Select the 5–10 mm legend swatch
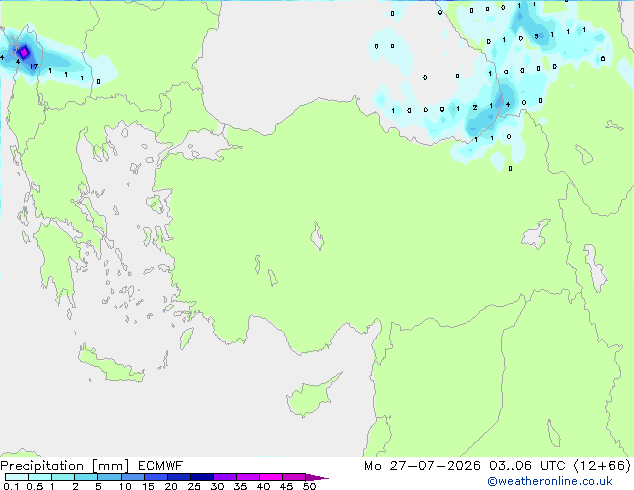 click(109, 477)
